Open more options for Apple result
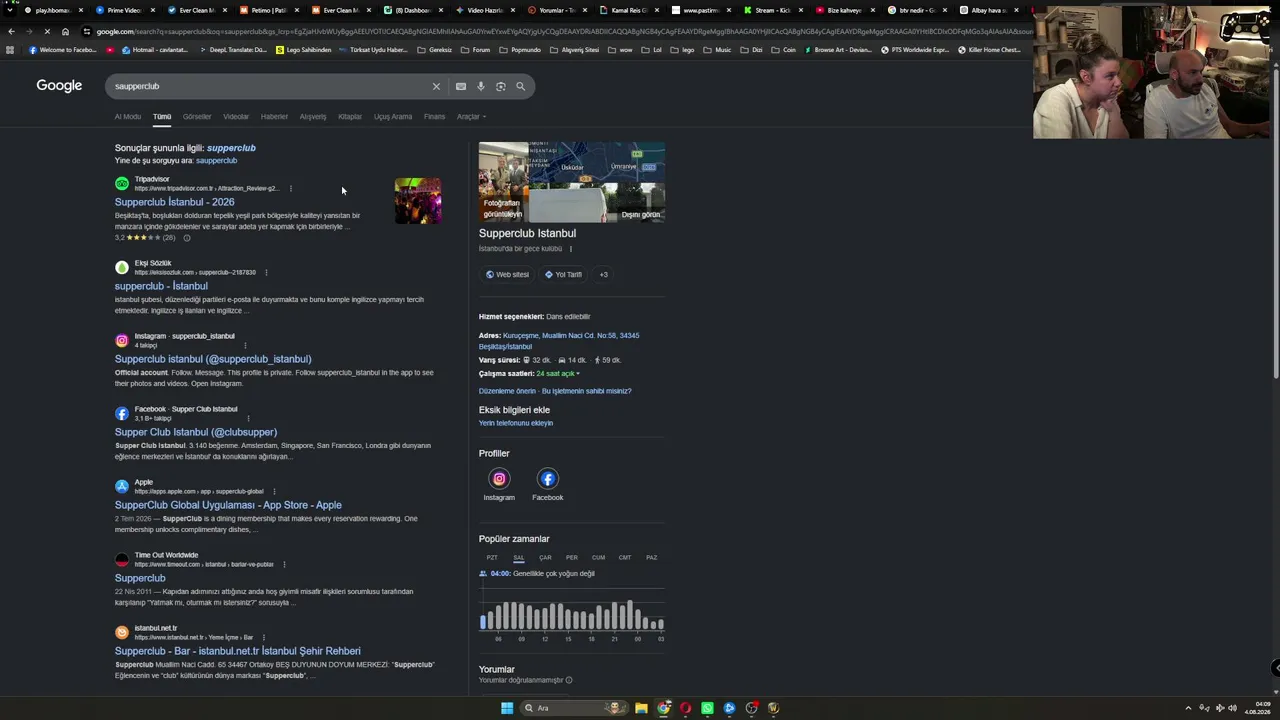This screenshot has height=720, width=1280. pyautogui.click(x=274, y=491)
